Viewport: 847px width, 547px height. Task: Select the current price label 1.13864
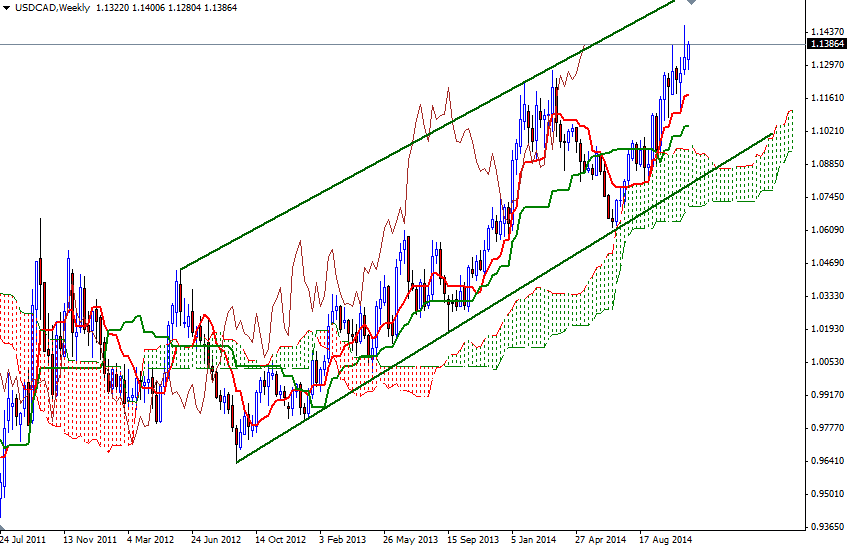click(826, 44)
